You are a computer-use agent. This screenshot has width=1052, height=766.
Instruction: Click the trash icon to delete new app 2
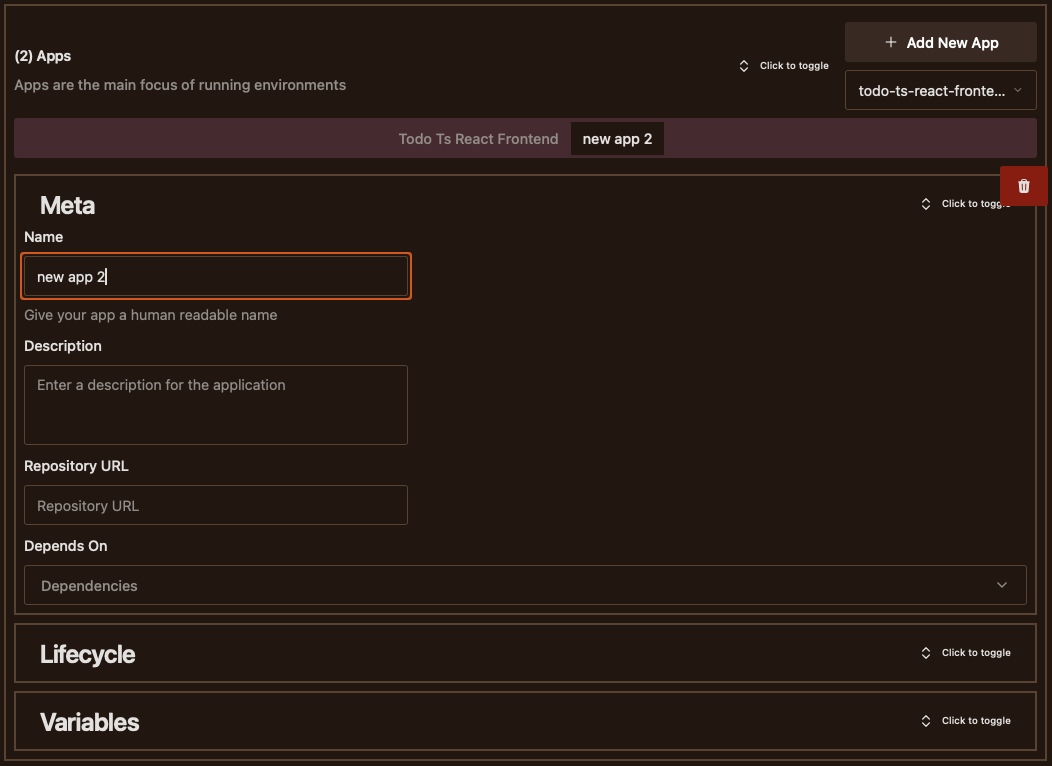pos(1023,185)
